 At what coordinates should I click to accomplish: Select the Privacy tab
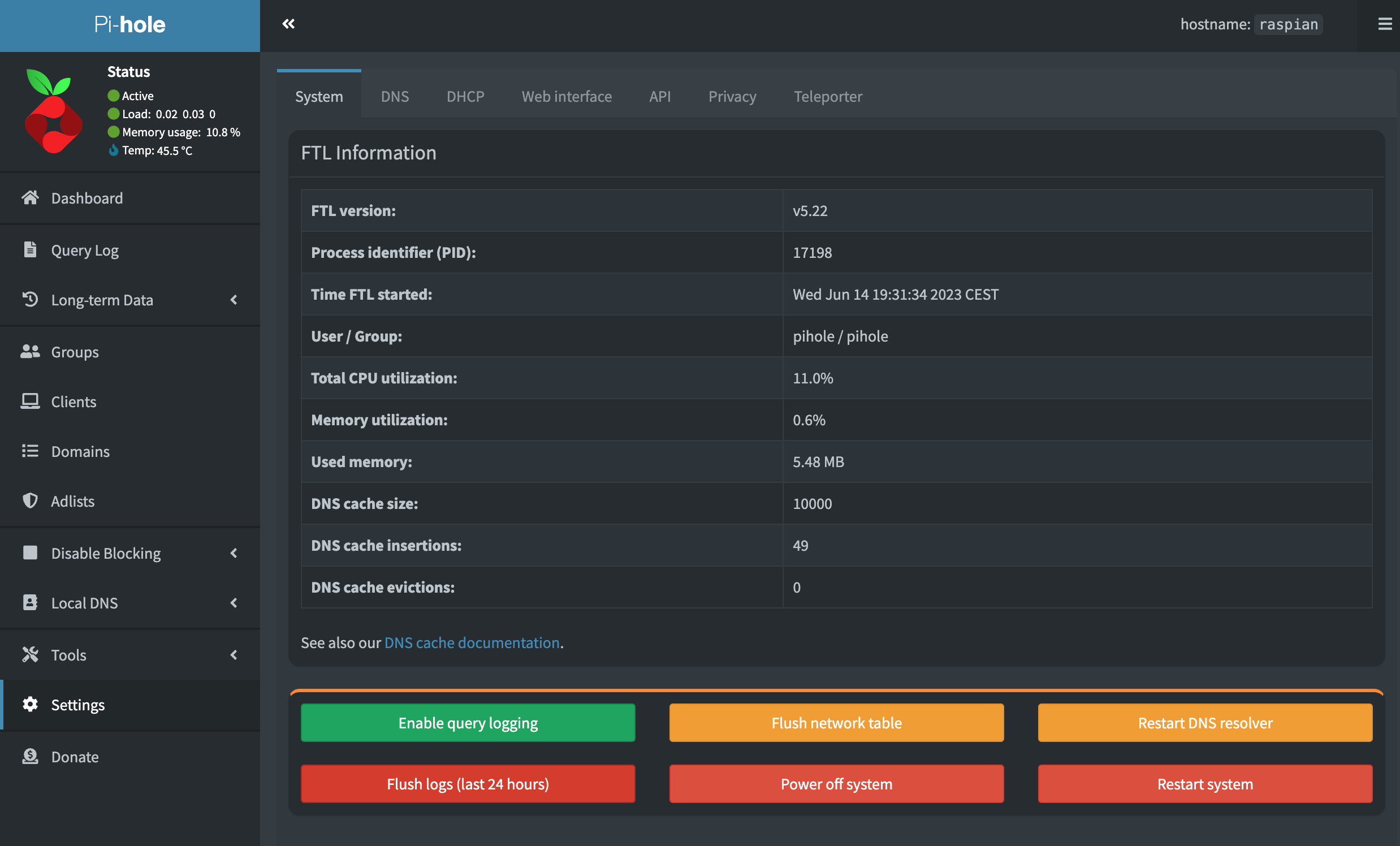(x=732, y=96)
